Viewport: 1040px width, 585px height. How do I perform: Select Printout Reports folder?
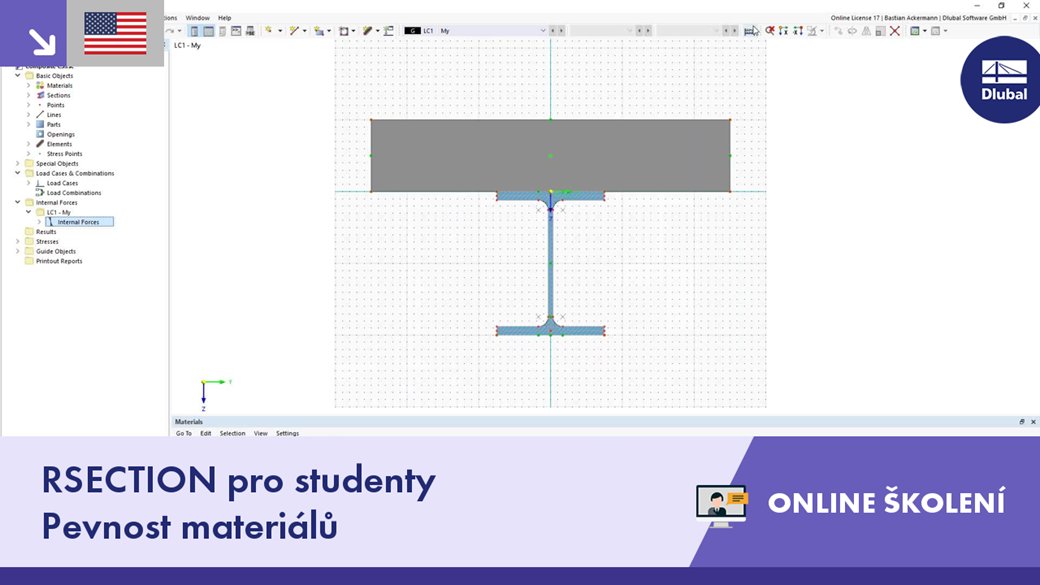coord(59,261)
